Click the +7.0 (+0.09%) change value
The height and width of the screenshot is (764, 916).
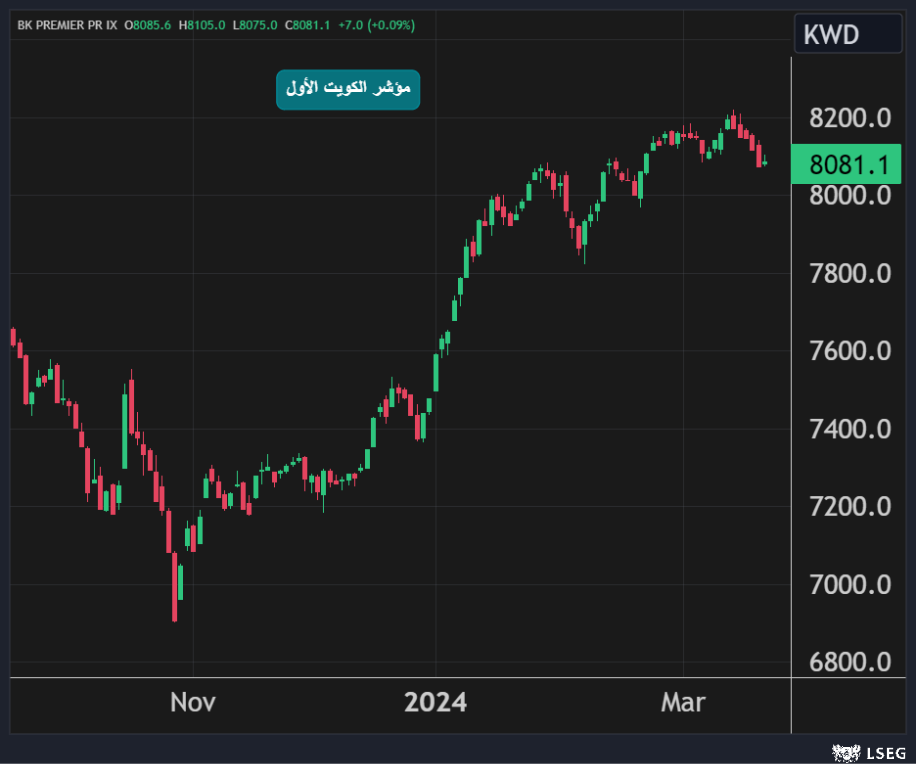[x=376, y=25]
